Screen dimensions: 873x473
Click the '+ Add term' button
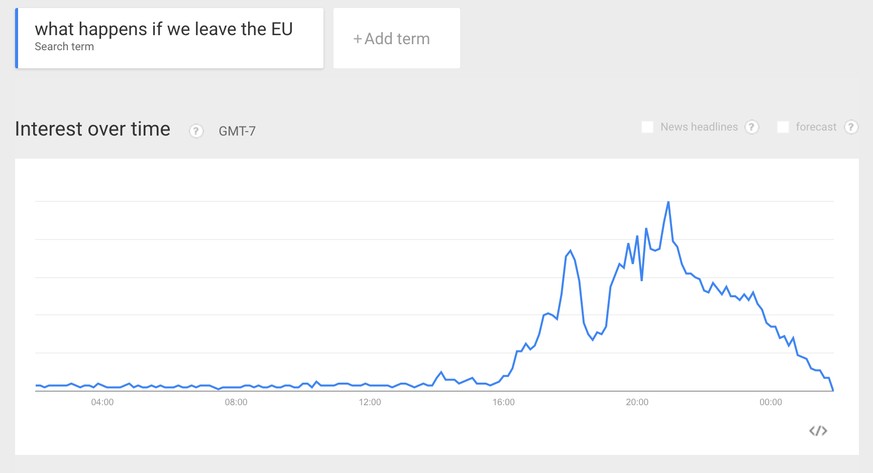pyautogui.click(x=396, y=39)
